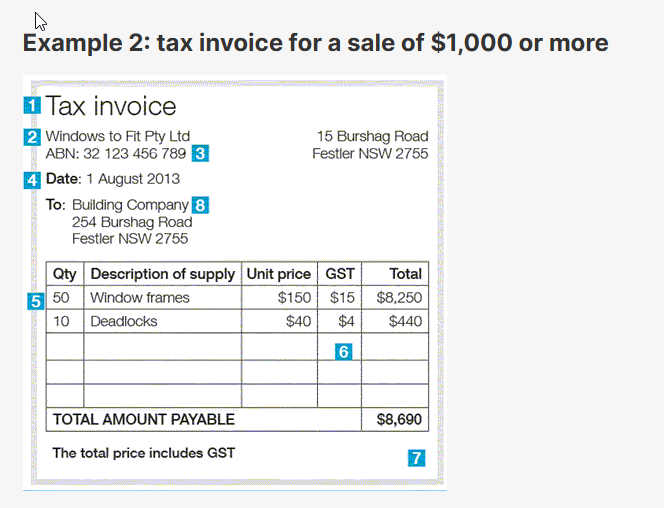Click the Tax invoice title text

pyautogui.click(x=111, y=106)
